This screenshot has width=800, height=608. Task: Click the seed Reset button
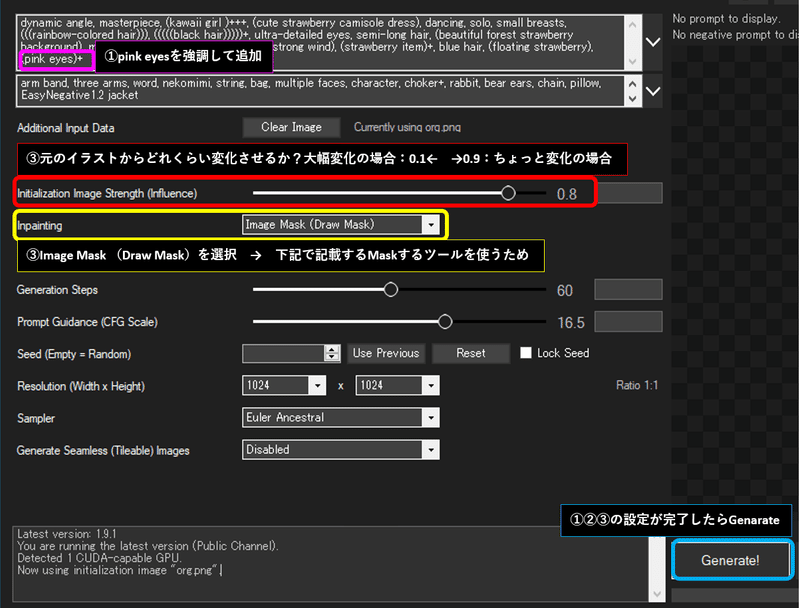[470, 353]
